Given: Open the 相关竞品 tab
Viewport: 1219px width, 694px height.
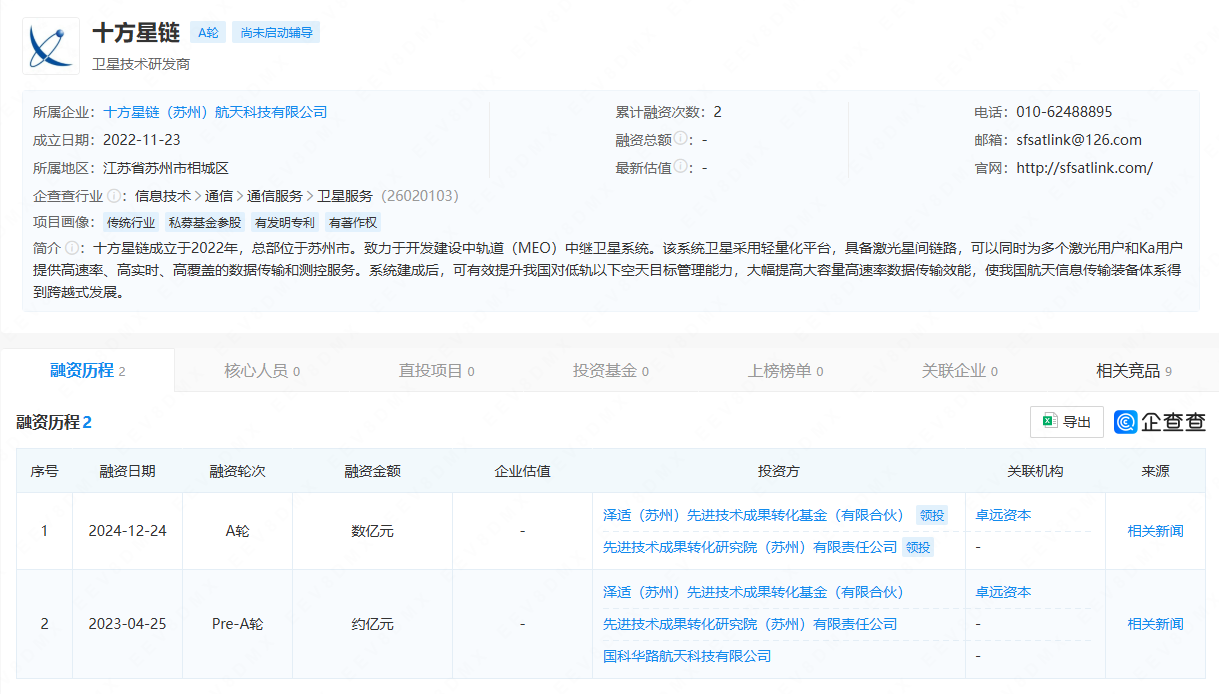Looking at the screenshot, I should (1133, 371).
